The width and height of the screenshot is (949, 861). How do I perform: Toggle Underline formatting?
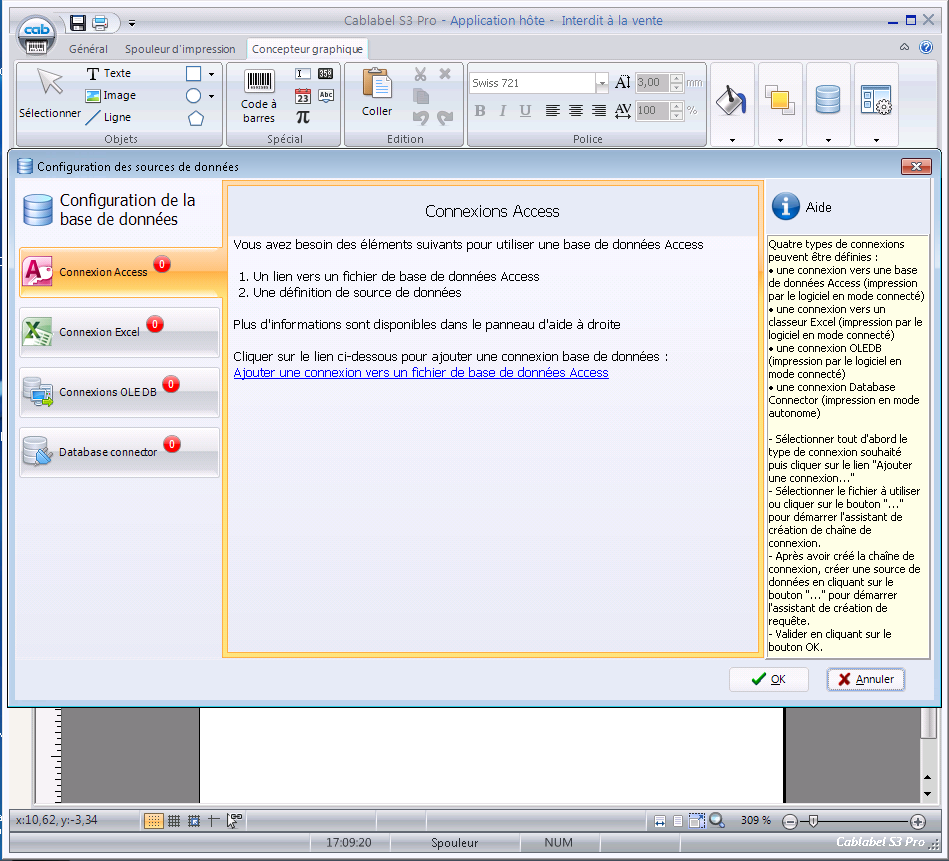525,110
